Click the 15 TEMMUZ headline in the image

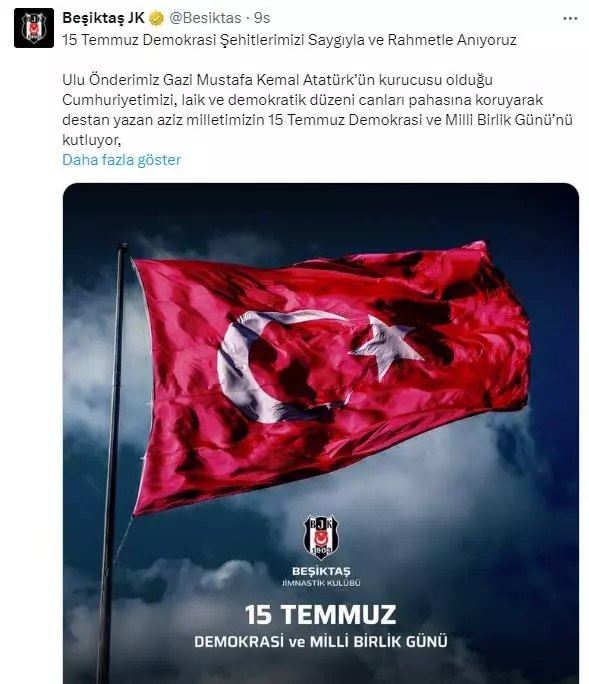[x=321, y=615]
